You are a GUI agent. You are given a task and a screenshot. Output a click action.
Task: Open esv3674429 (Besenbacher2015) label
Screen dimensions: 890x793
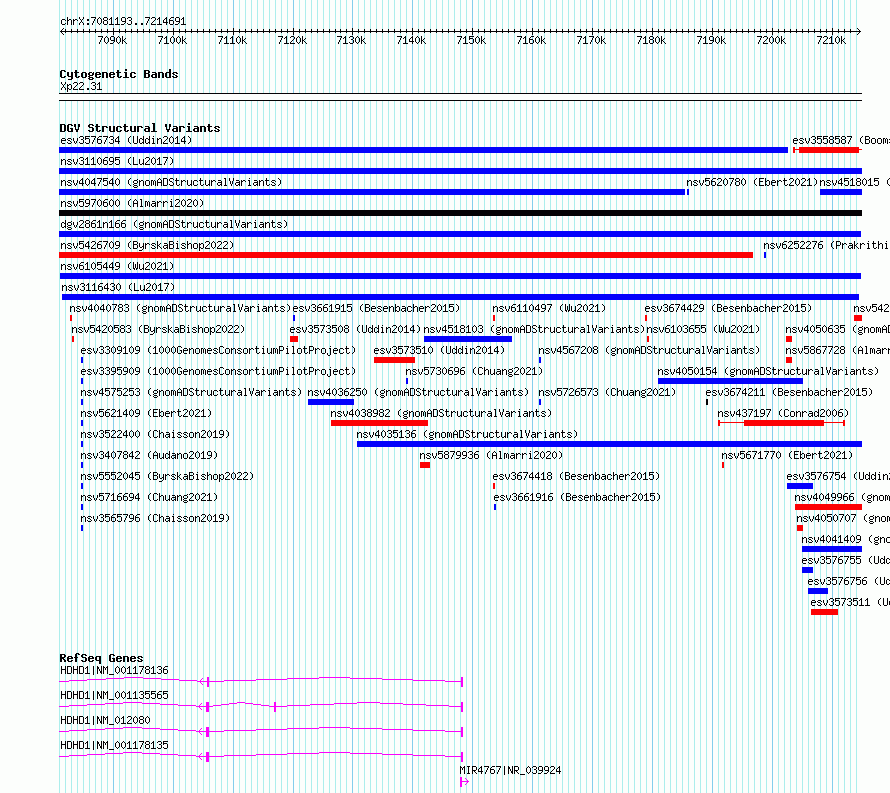(728, 308)
